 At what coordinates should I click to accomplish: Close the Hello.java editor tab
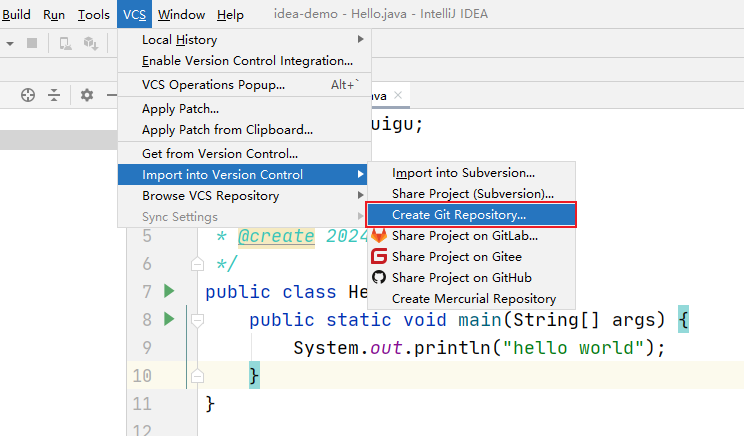click(398, 95)
